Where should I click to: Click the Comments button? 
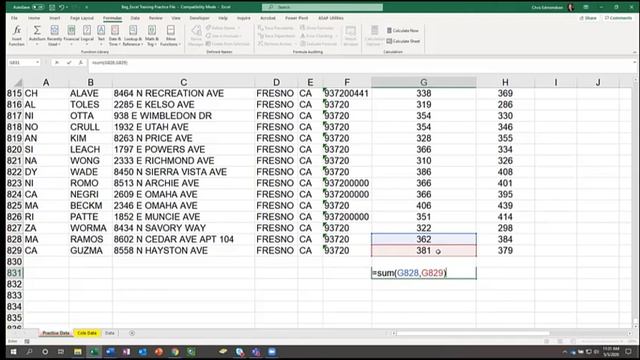618,18
